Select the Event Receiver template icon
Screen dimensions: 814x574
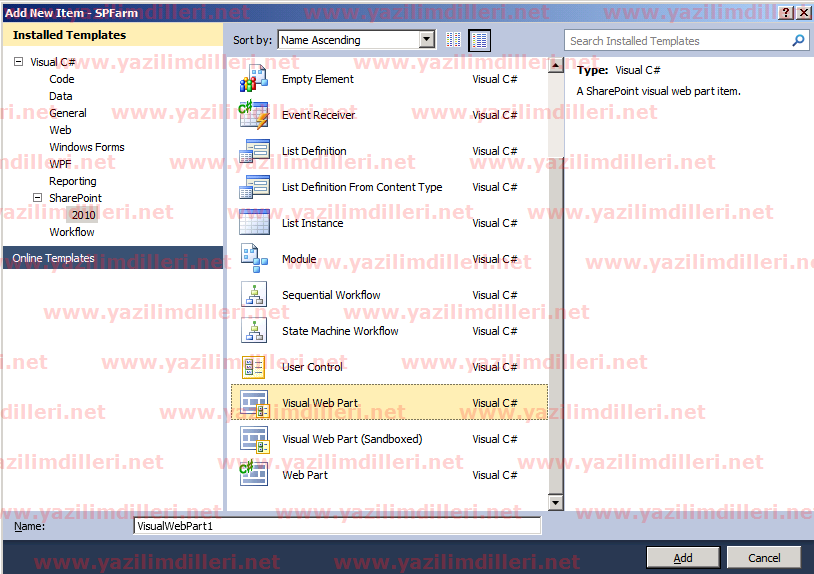coord(254,114)
